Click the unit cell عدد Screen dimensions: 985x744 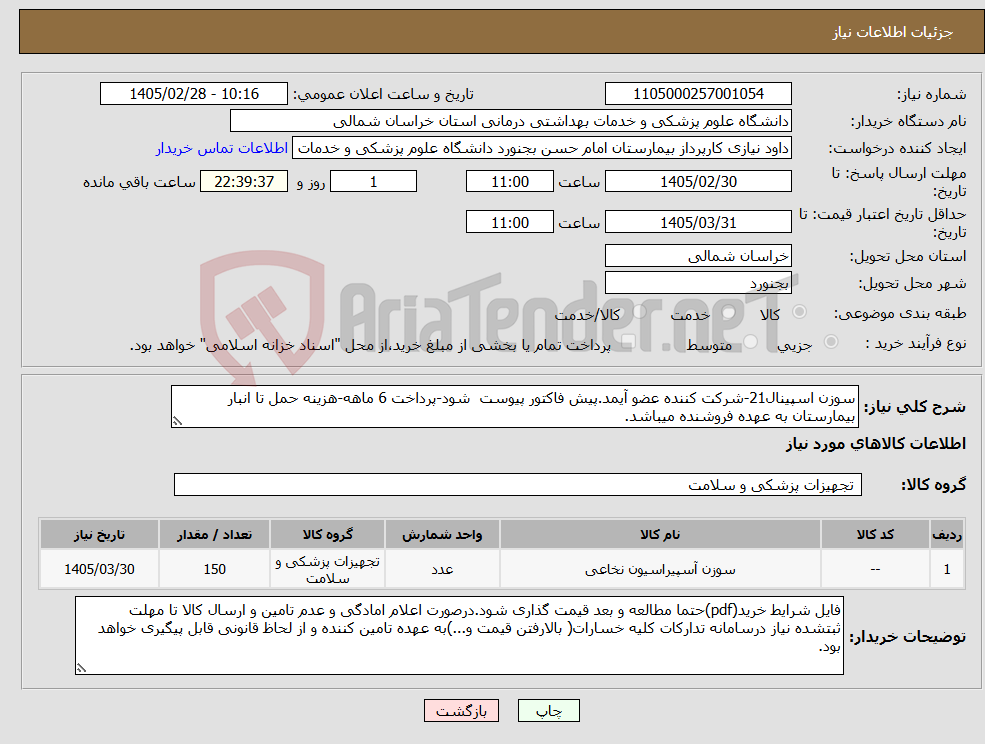(x=442, y=569)
